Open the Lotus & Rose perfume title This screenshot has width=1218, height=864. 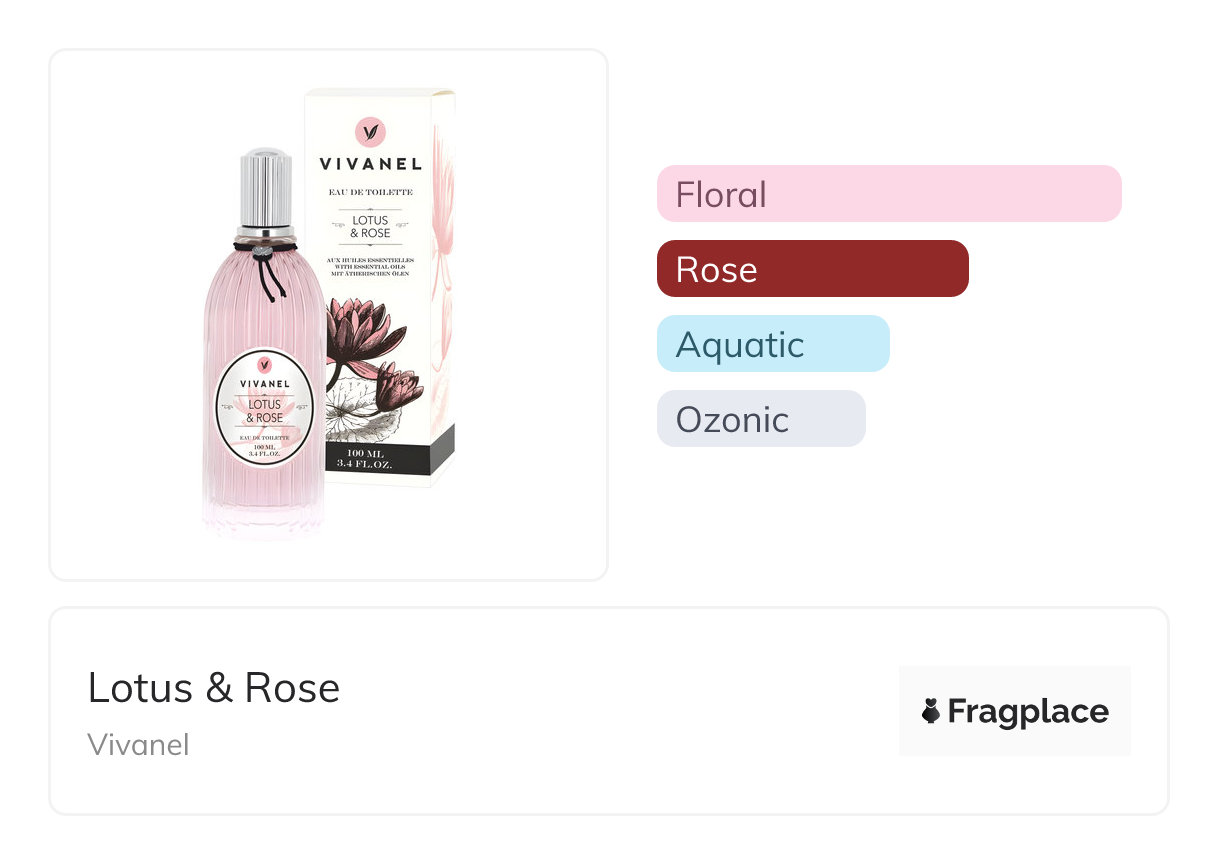point(214,688)
